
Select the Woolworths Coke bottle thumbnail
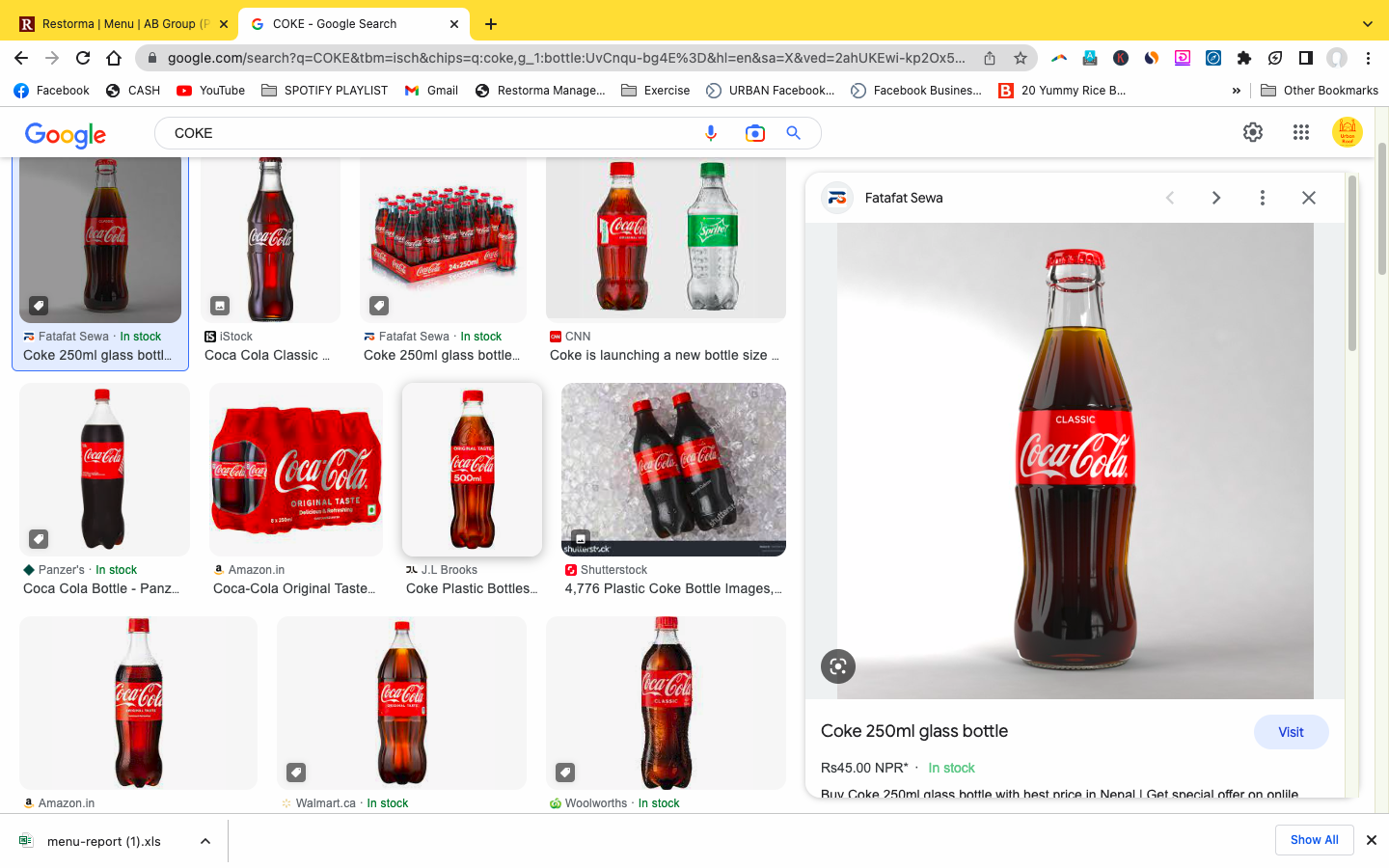pyautogui.click(x=666, y=703)
